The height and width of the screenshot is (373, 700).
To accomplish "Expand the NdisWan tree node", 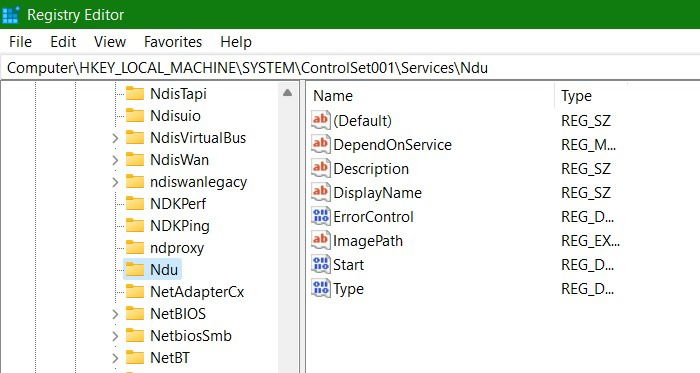I will click(115, 160).
